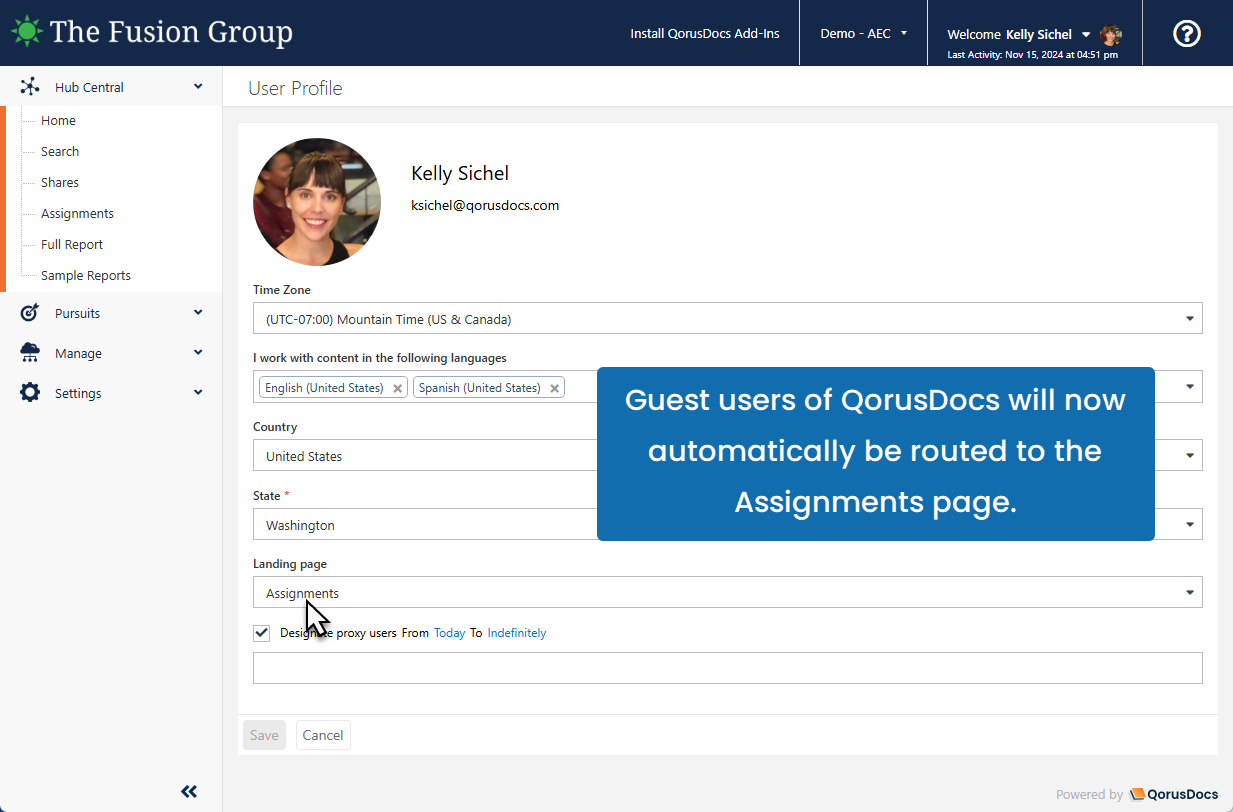Open Search in sidebar
The width and height of the screenshot is (1233, 812).
pyautogui.click(x=60, y=151)
